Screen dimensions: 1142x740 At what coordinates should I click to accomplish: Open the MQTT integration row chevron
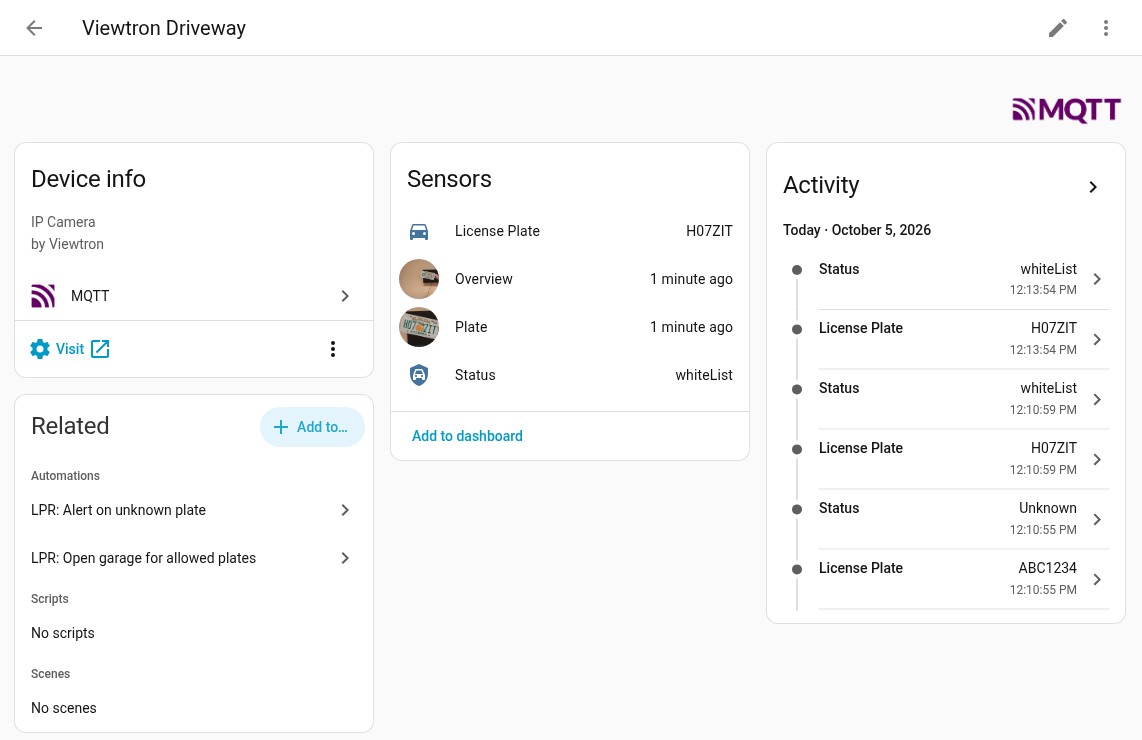click(x=345, y=296)
